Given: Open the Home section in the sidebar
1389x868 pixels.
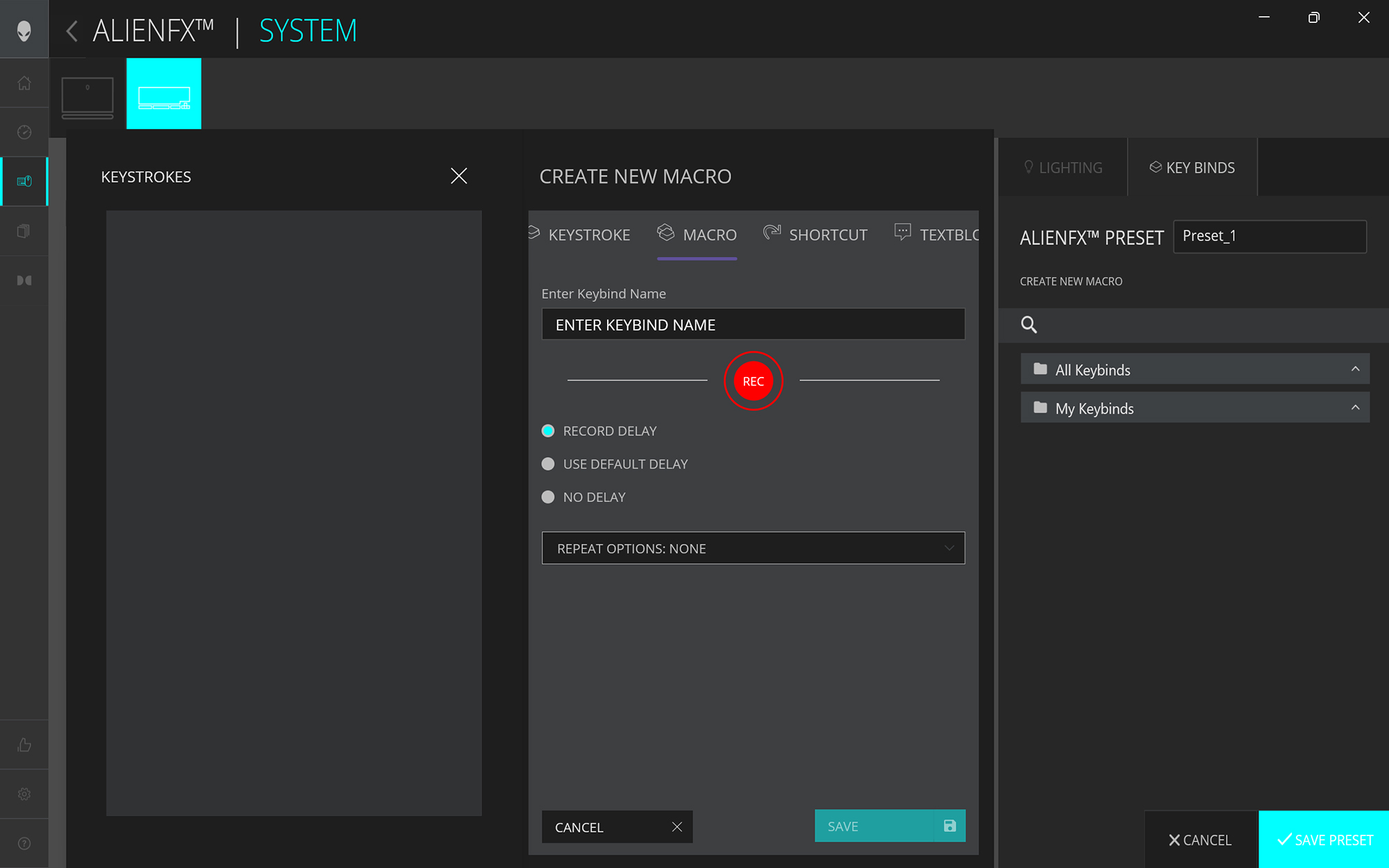Looking at the screenshot, I should click(24, 83).
